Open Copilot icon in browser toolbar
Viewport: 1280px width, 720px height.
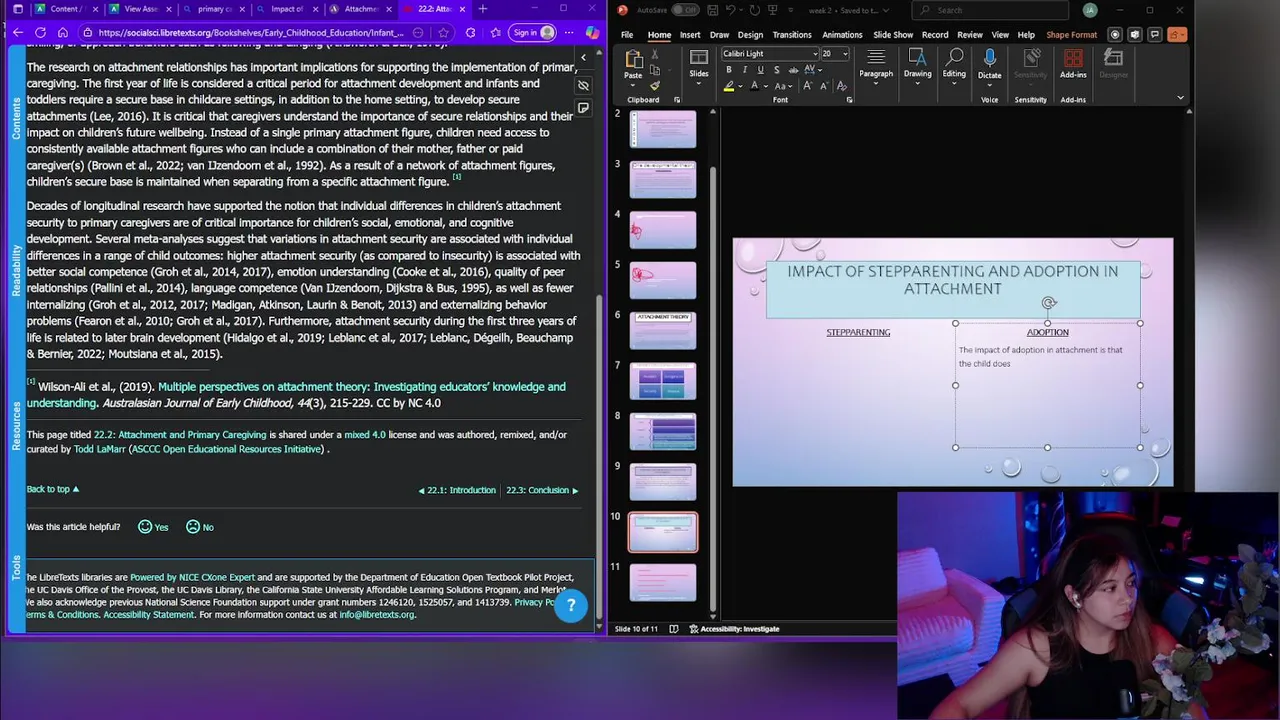click(592, 32)
